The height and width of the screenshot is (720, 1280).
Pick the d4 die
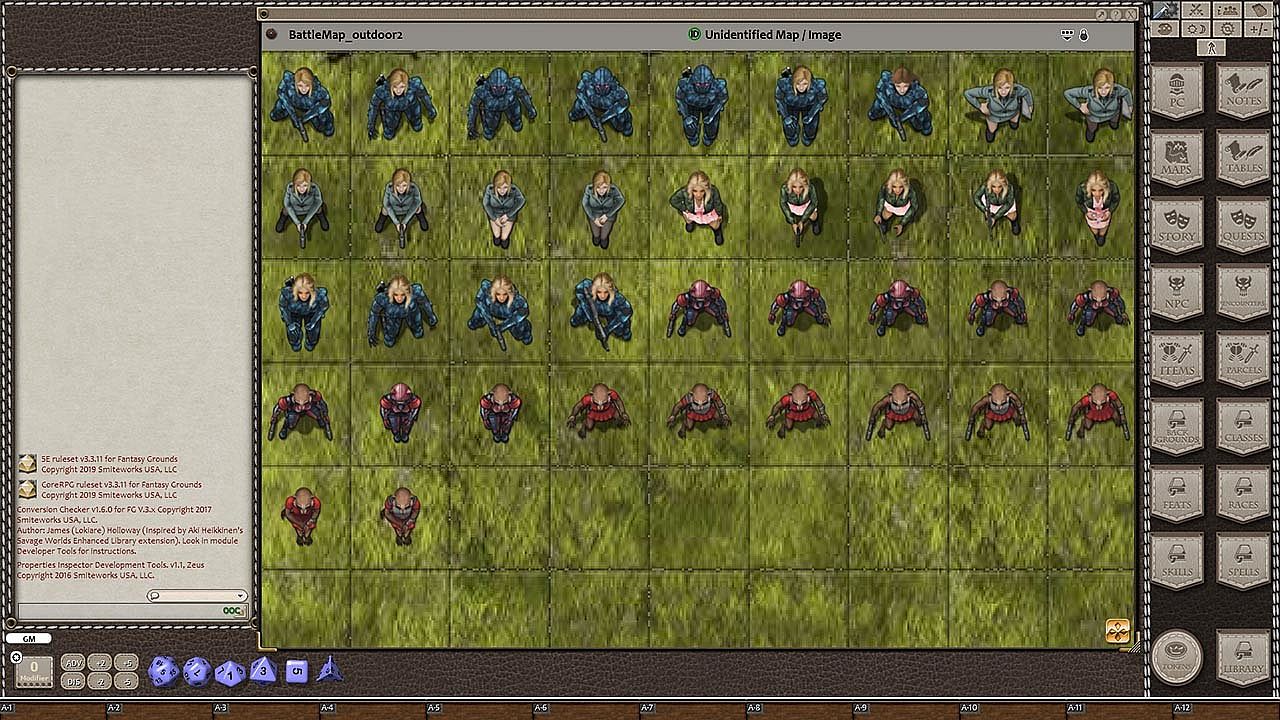(329, 670)
